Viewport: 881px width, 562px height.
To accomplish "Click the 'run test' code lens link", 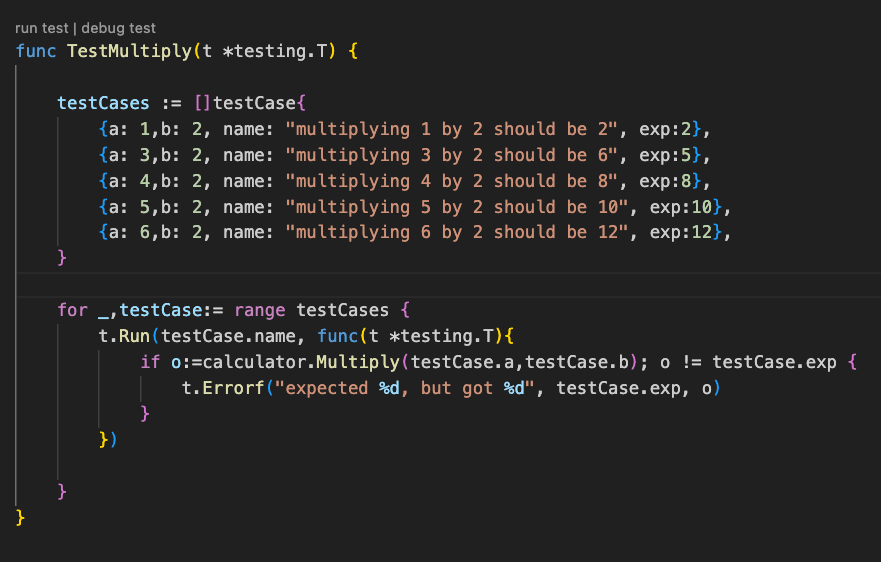I will [x=41, y=29].
